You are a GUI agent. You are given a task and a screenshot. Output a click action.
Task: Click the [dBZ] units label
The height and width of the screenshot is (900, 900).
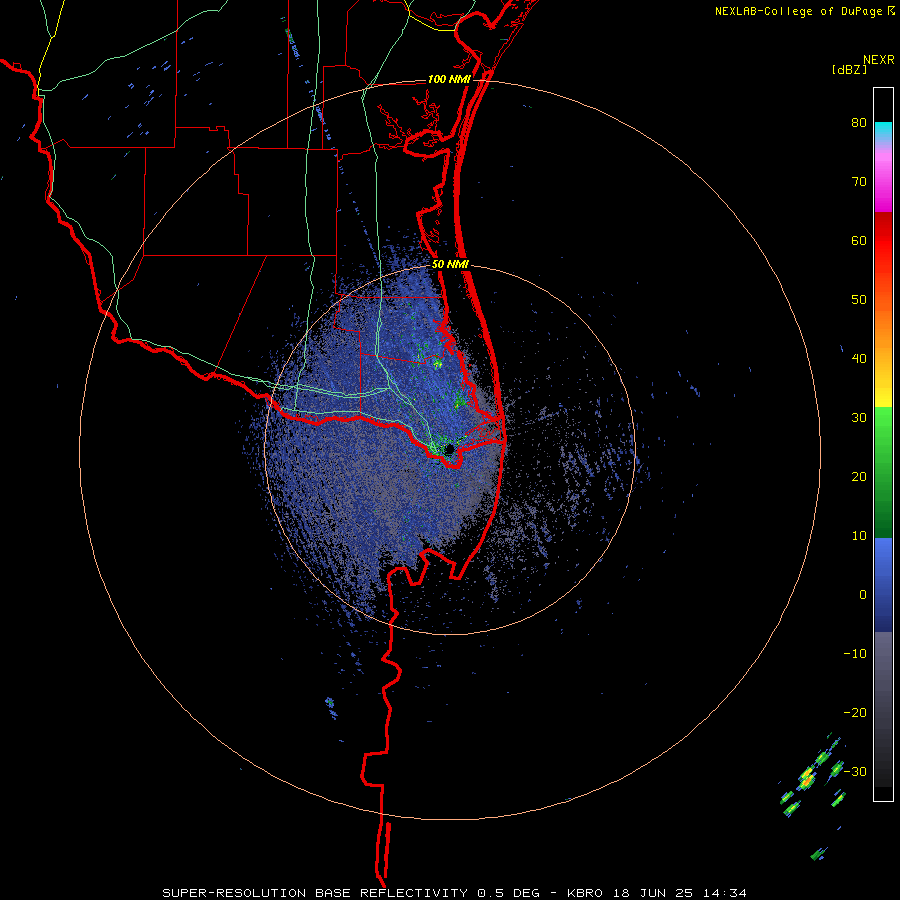click(849, 69)
